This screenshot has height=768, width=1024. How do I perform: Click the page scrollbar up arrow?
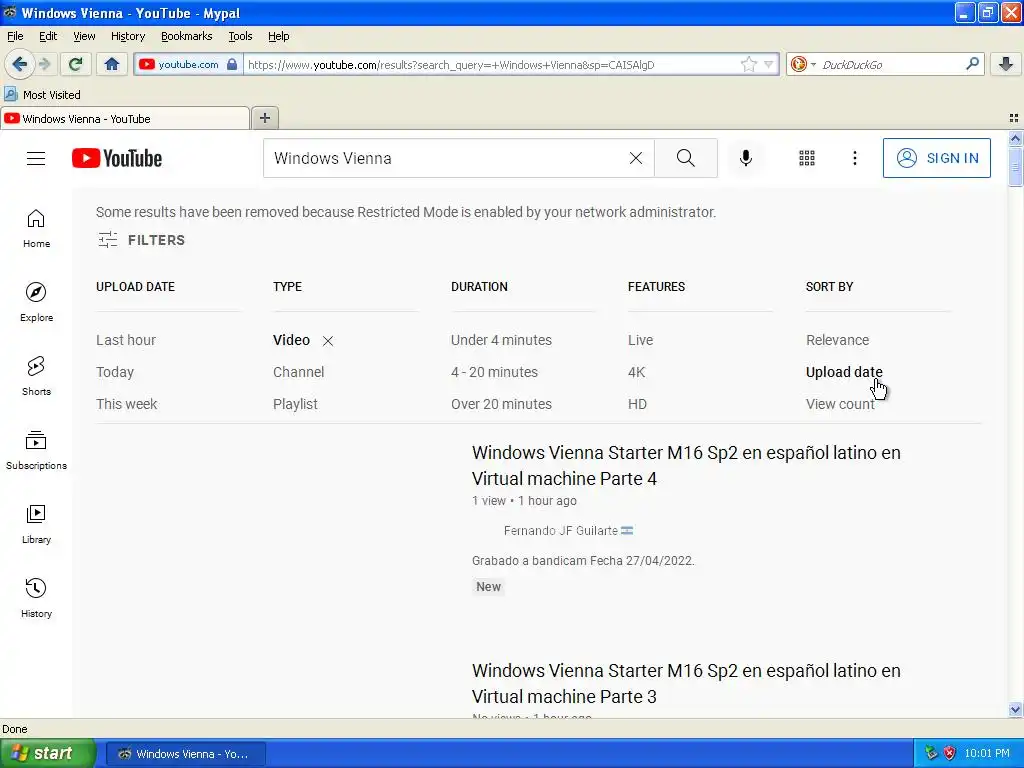tap(1015, 138)
